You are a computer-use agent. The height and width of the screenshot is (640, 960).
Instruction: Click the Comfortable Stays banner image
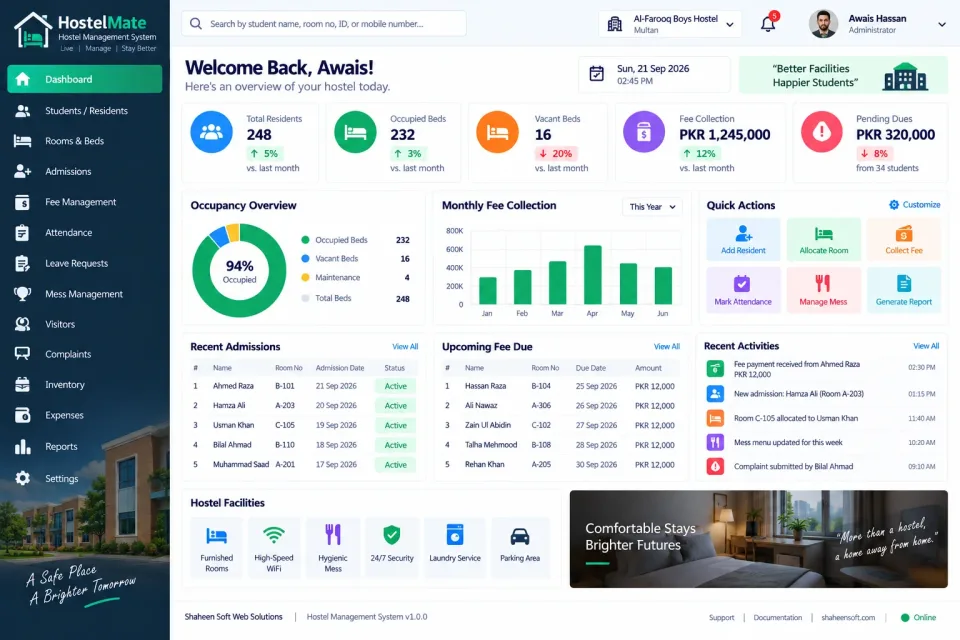click(759, 539)
